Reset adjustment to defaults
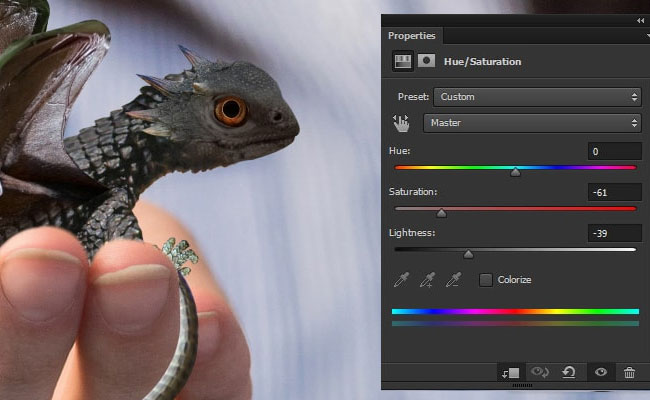This screenshot has width=650, height=400. (x=569, y=372)
